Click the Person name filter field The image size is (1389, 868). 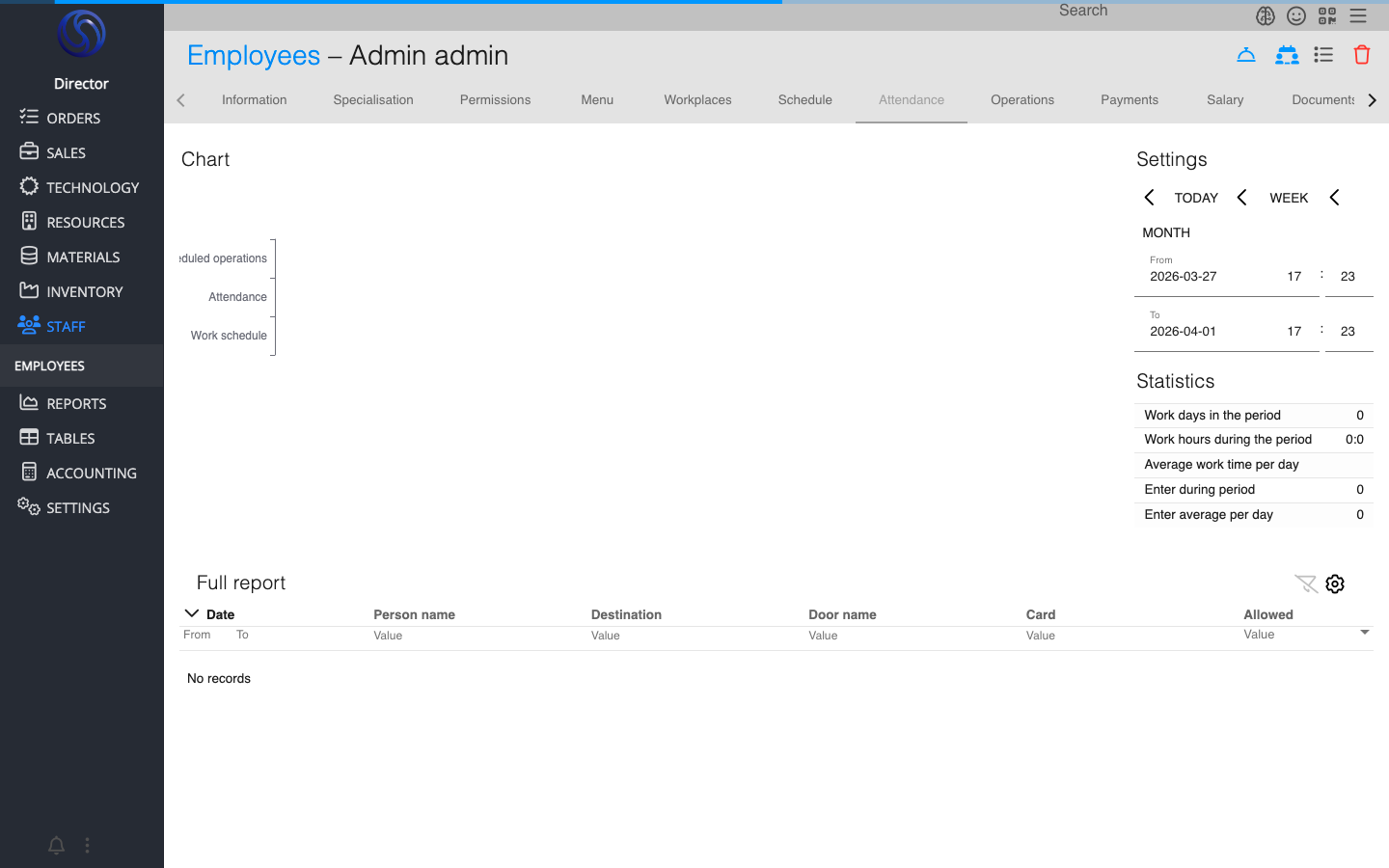pos(473,636)
